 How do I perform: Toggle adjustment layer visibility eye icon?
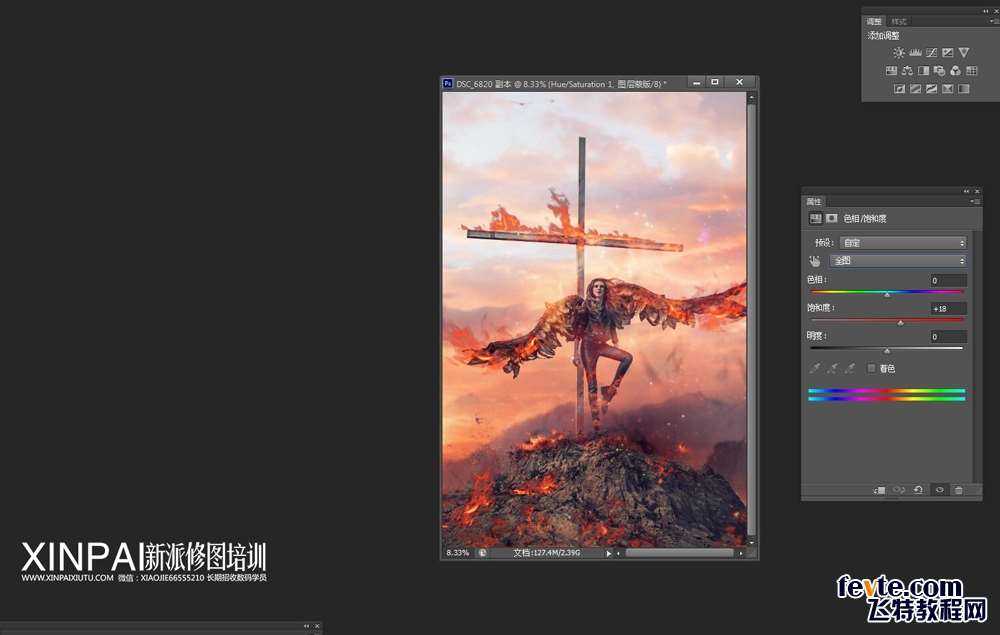[939, 490]
